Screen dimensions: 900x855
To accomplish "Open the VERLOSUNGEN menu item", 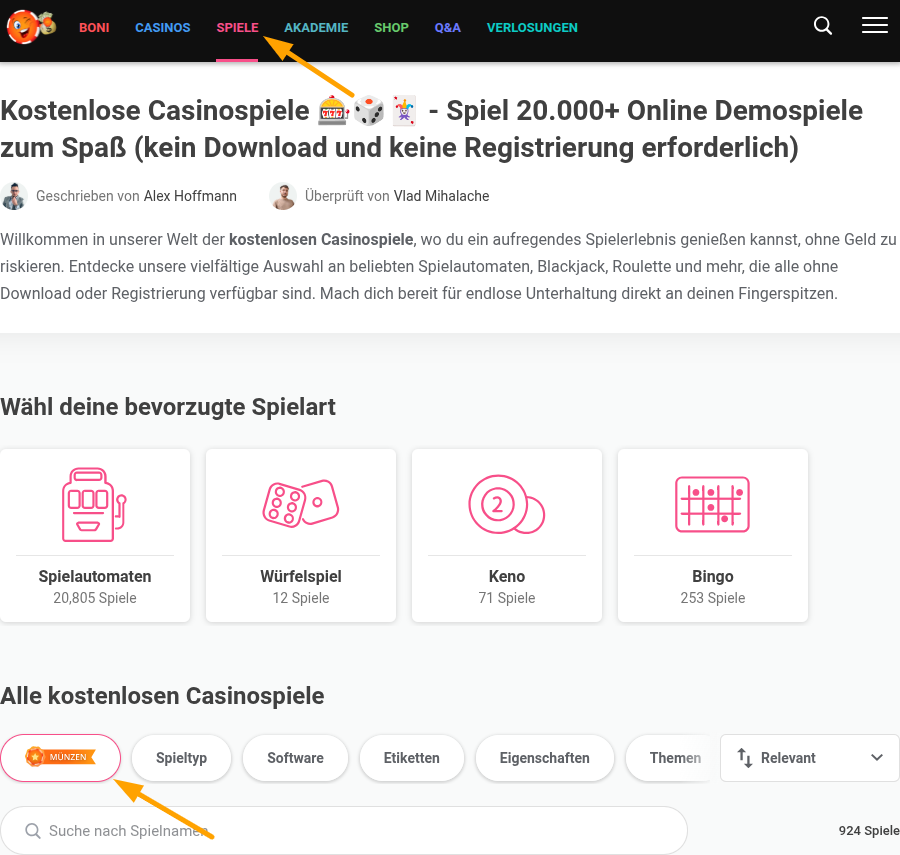I will (532, 28).
